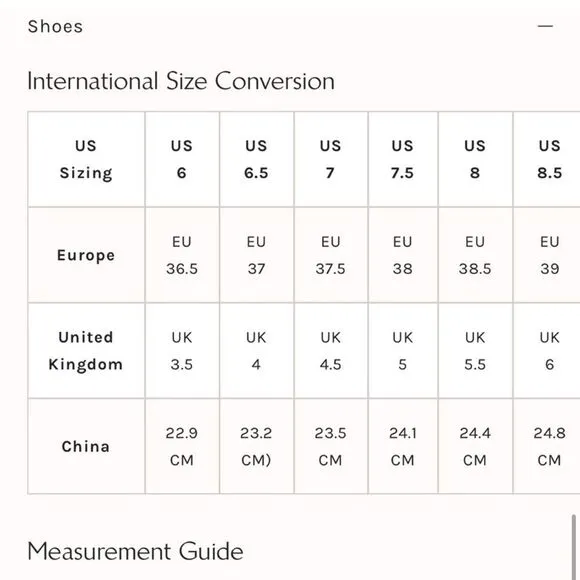The width and height of the screenshot is (580, 580).
Task: Select the US 6.5 header cell
Action: pos(256,159)
